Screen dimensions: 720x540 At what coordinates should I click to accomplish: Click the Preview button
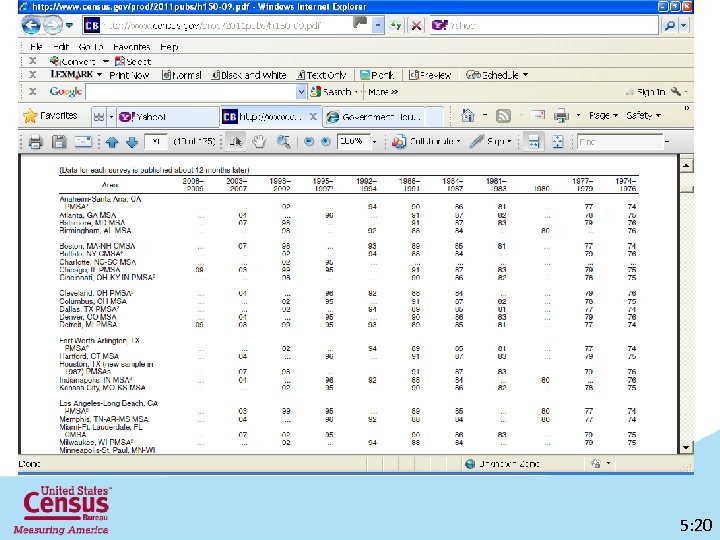coord(430,75)
